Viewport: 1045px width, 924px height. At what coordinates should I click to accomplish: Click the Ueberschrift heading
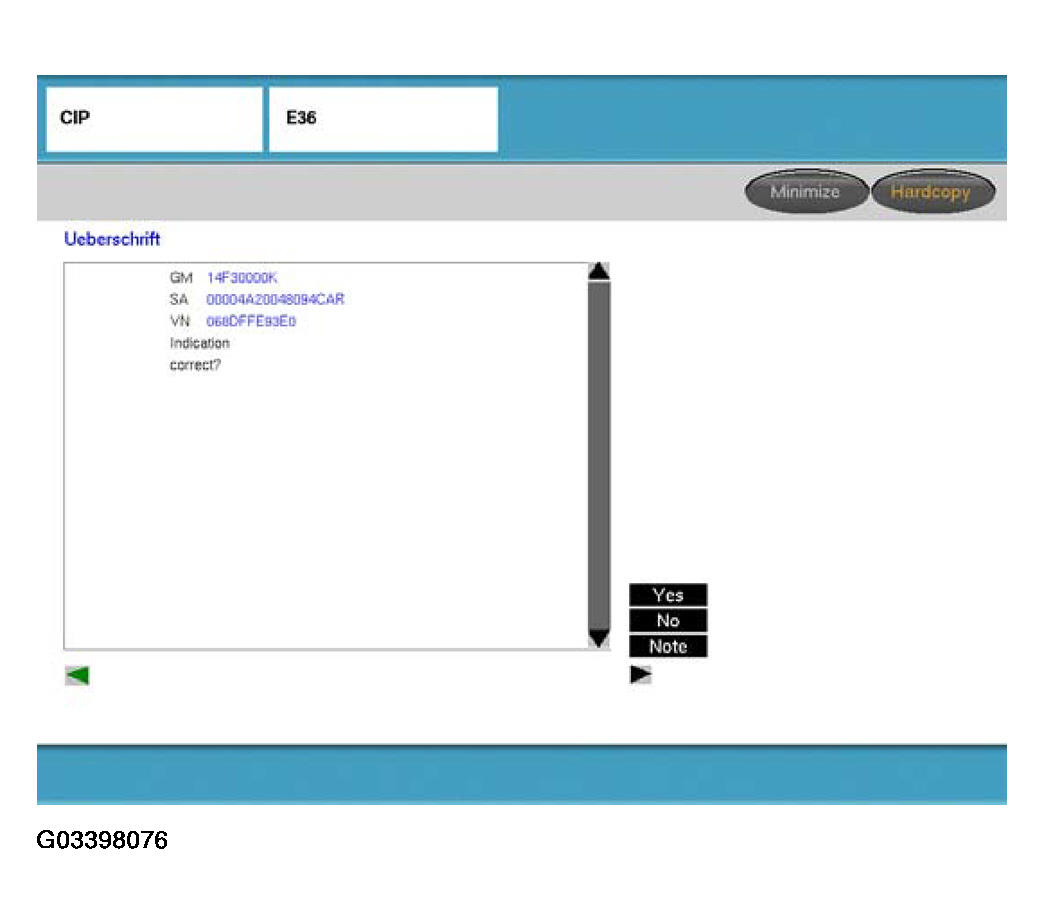coord(112,240)
